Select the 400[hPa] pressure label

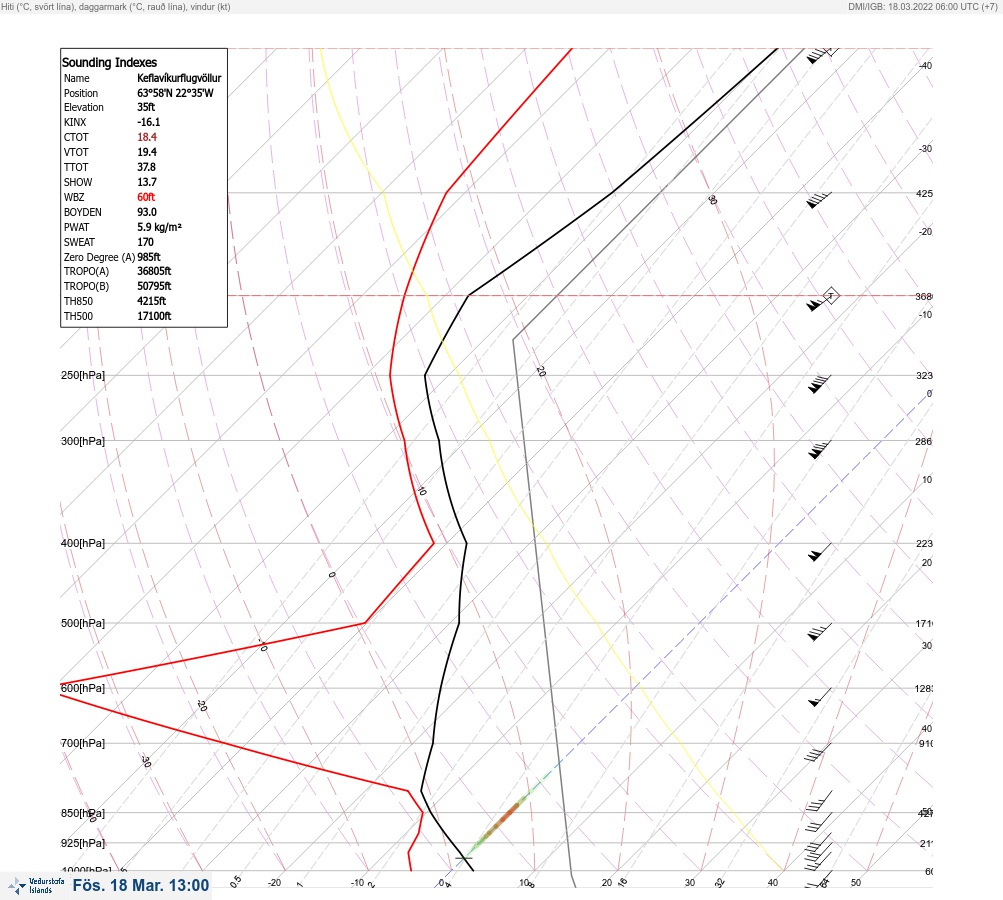click(x=83, y=543)
